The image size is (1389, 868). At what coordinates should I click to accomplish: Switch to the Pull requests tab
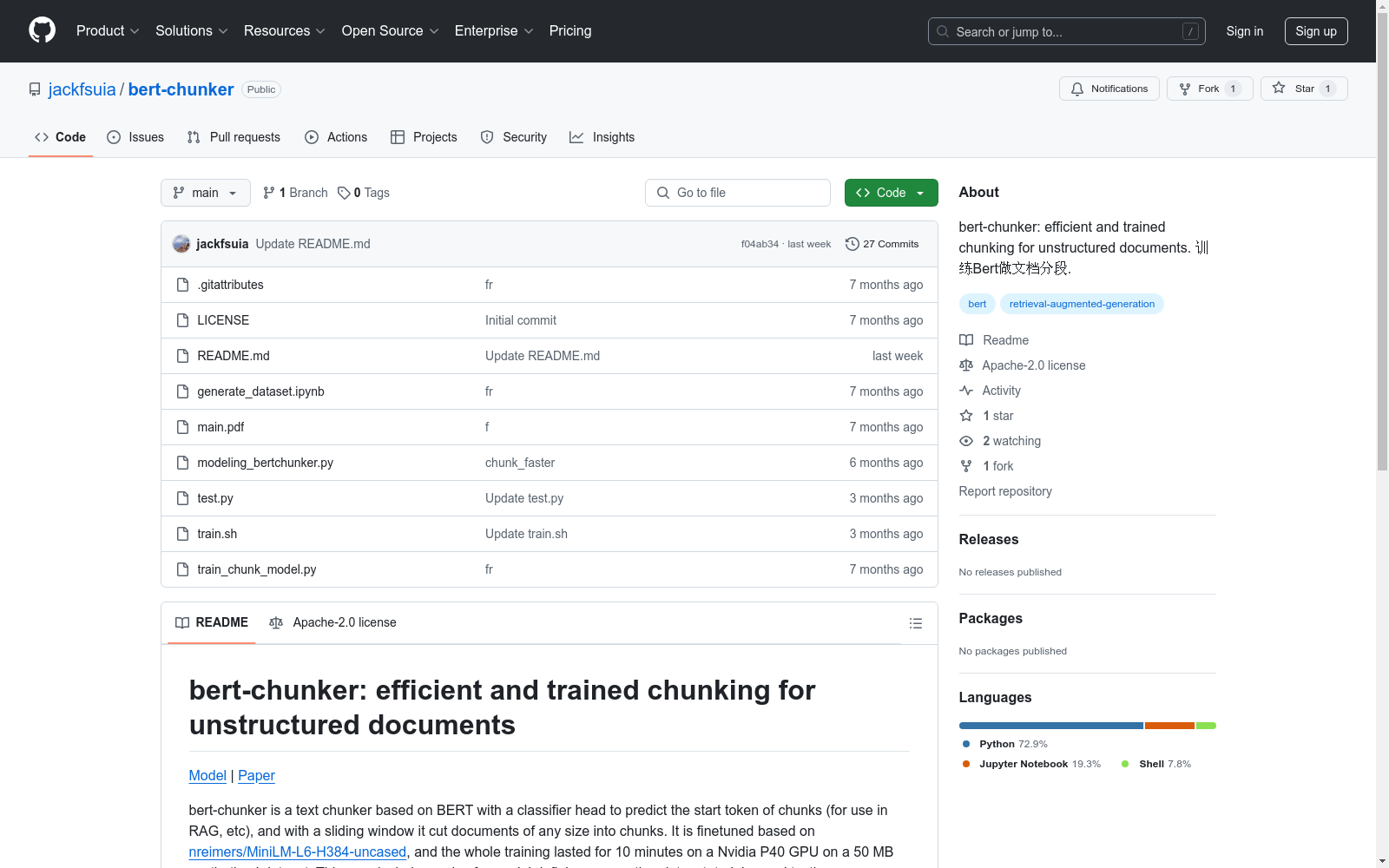[234, 137]
